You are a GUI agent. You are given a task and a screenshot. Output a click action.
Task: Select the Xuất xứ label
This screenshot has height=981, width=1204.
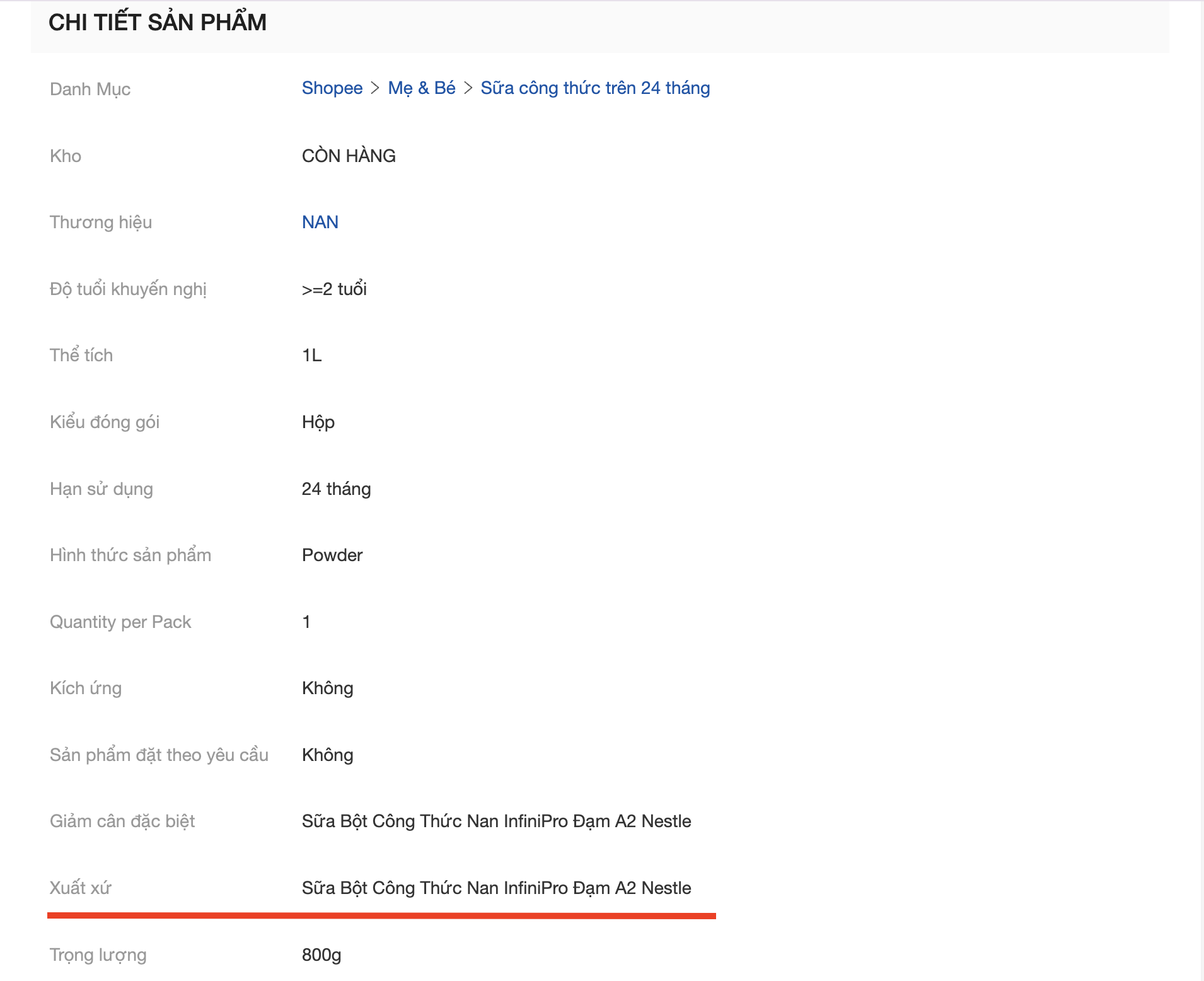[81, 888]
